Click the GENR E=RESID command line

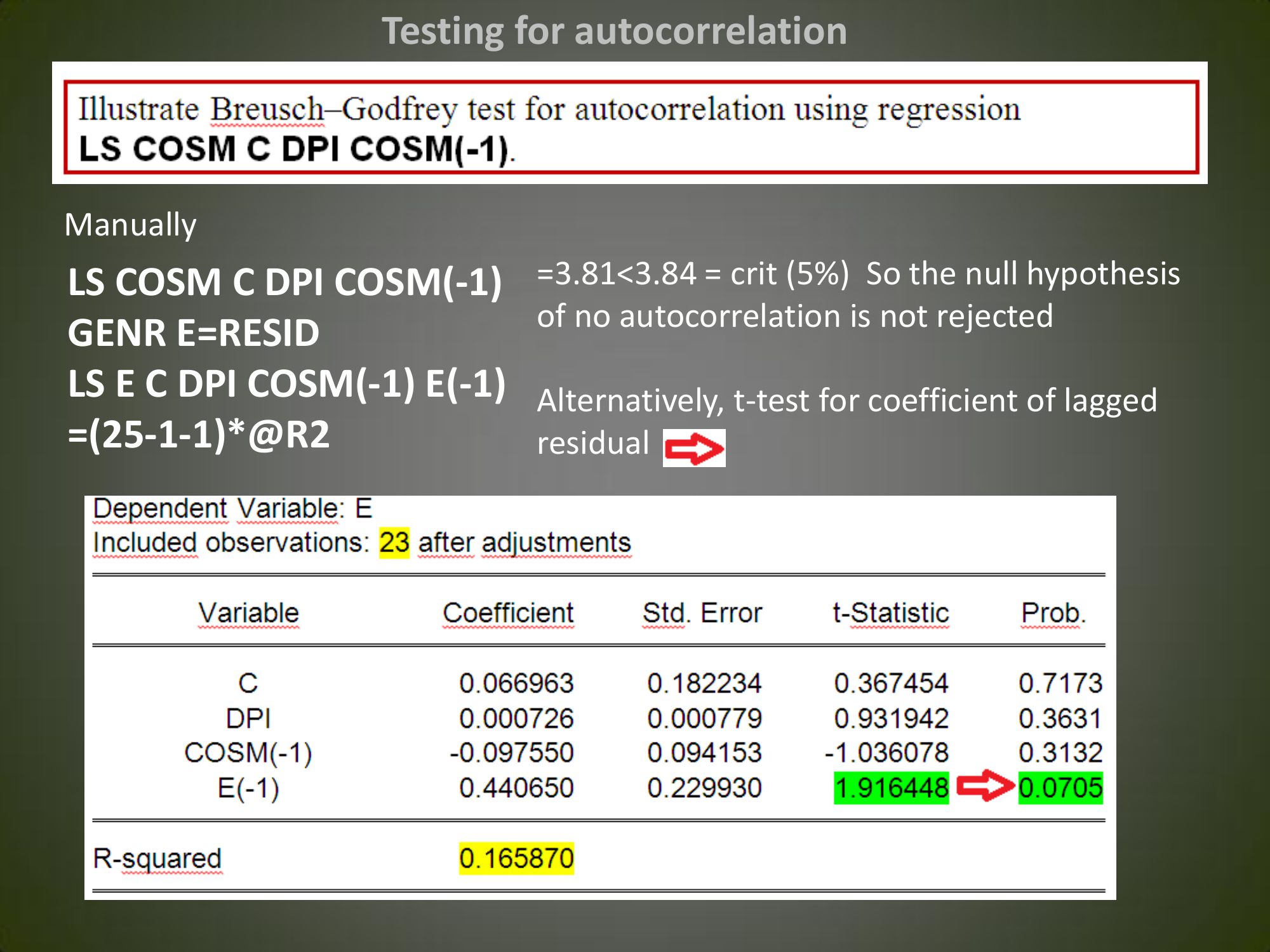(194, 333)
